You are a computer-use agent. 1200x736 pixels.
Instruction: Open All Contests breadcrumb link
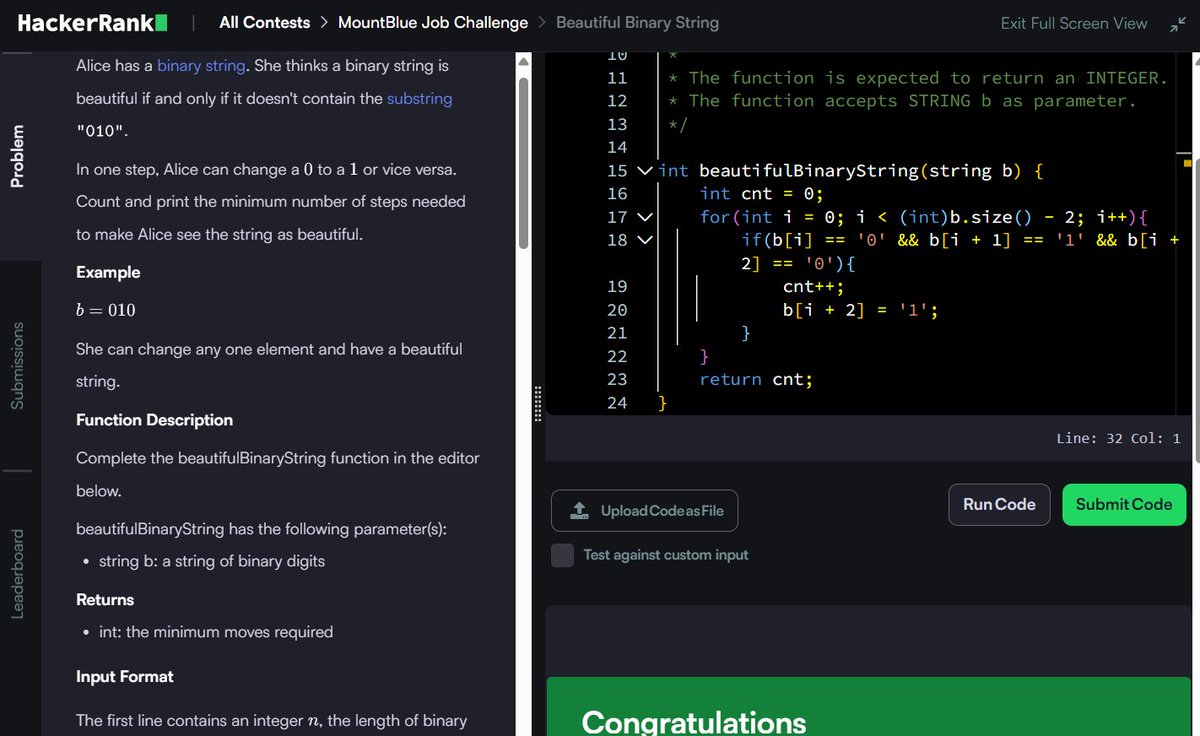(264, 22)
